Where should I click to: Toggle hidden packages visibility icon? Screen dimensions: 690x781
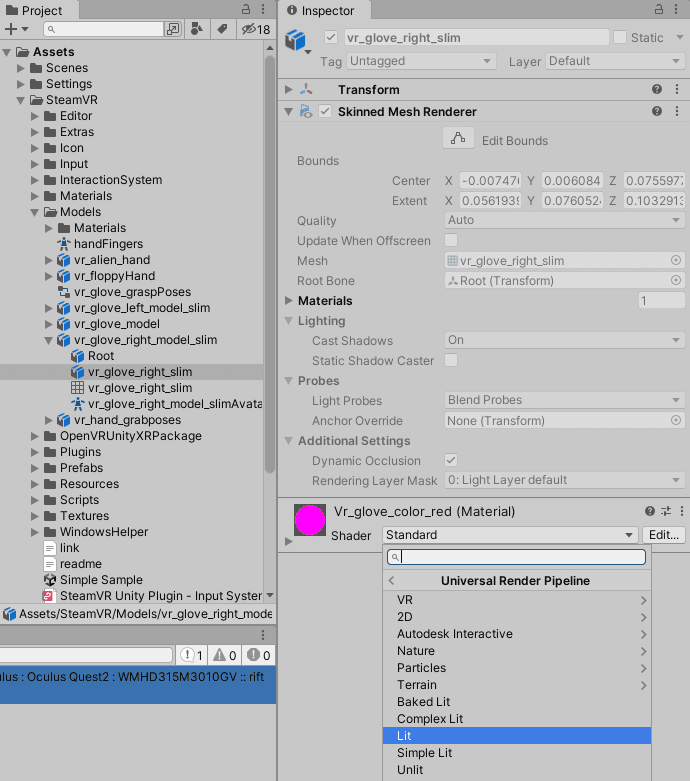[255, 29]
